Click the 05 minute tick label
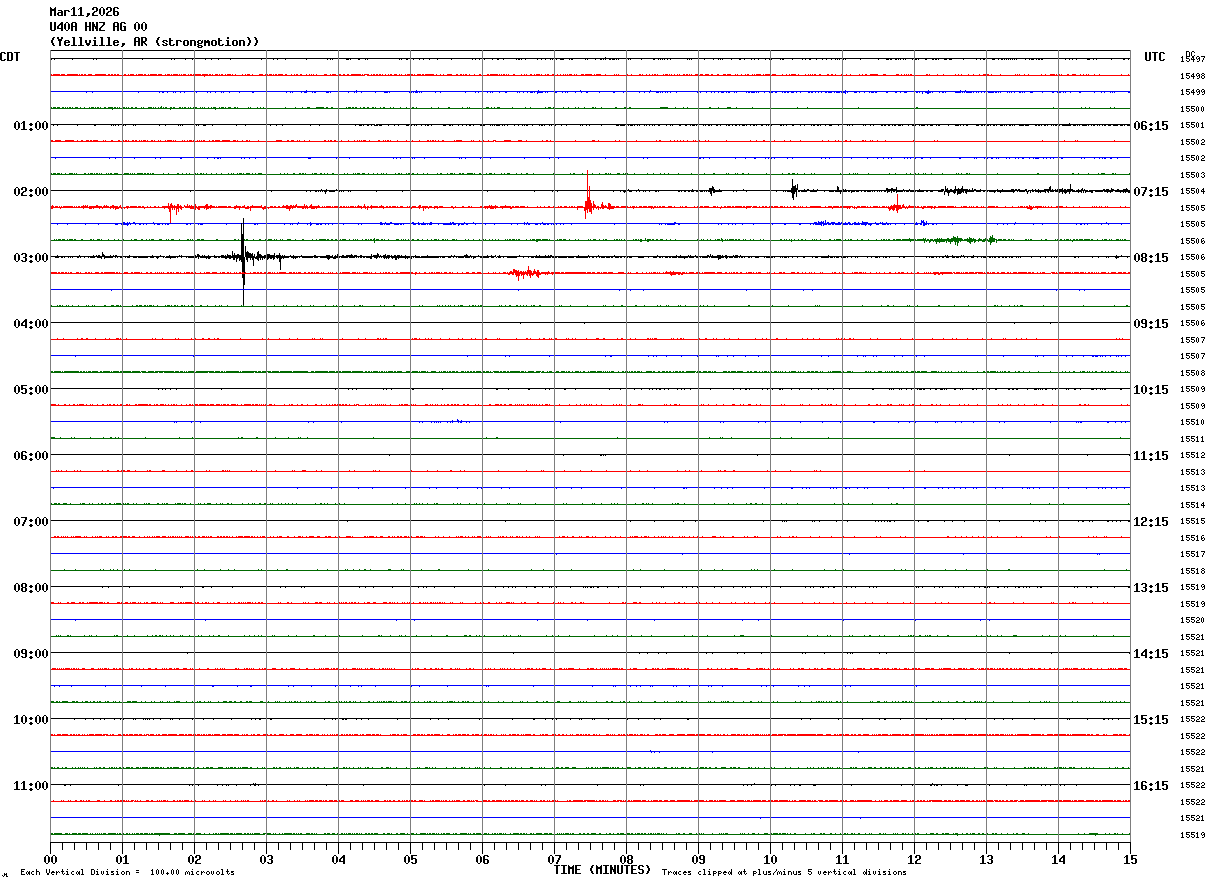This screenshot has width=1210, height=886. pos(410,859)
